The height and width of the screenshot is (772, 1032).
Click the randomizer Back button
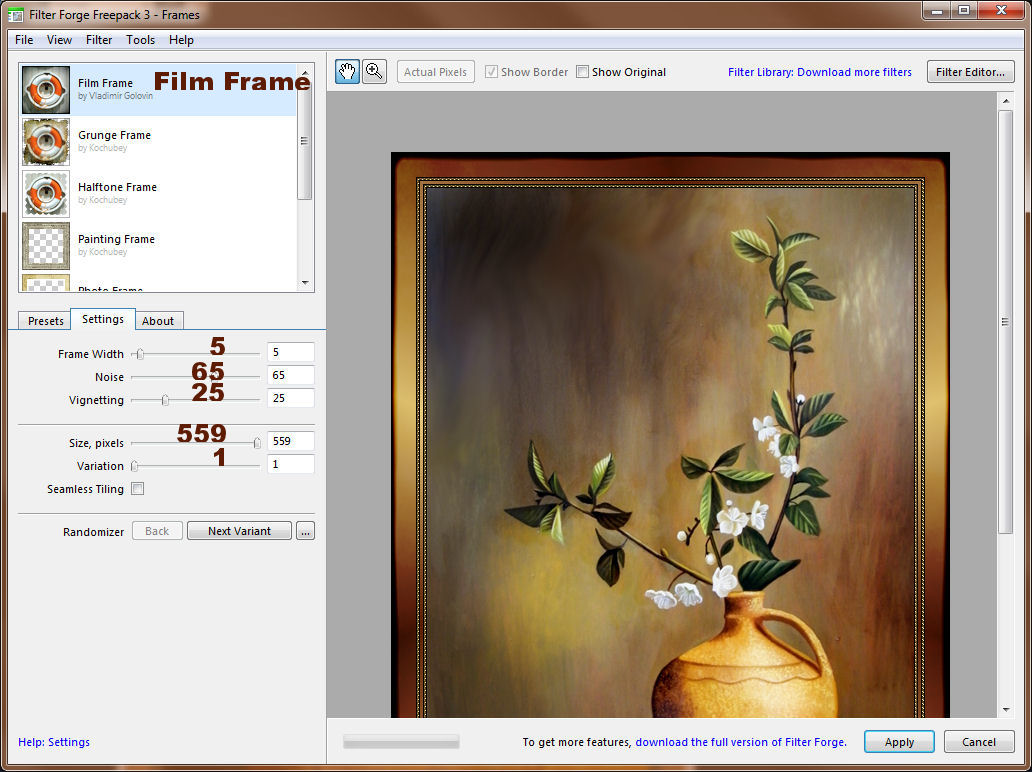point(157,530)
